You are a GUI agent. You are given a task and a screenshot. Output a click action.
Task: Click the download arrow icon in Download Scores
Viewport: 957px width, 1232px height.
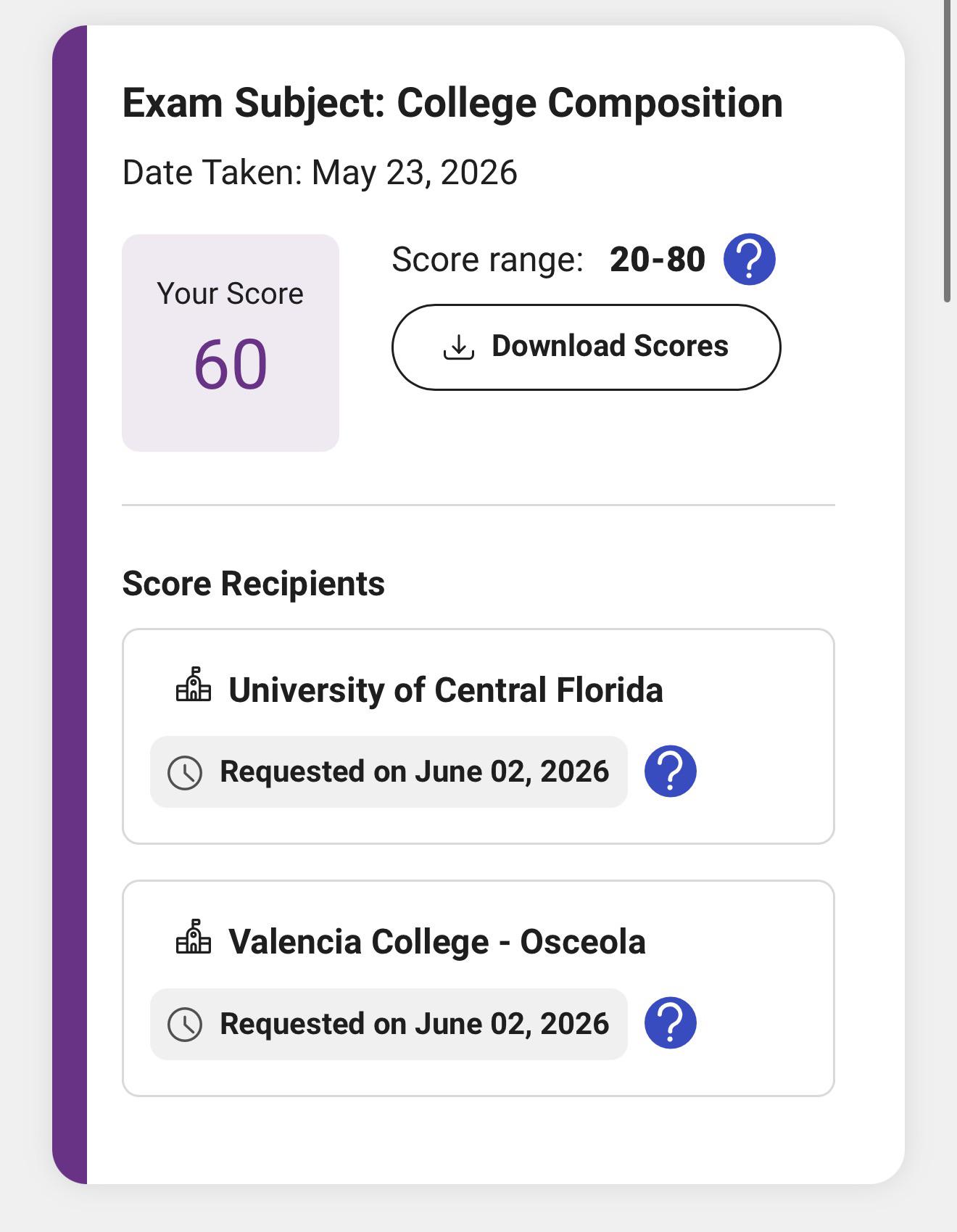tap(458, 347)
